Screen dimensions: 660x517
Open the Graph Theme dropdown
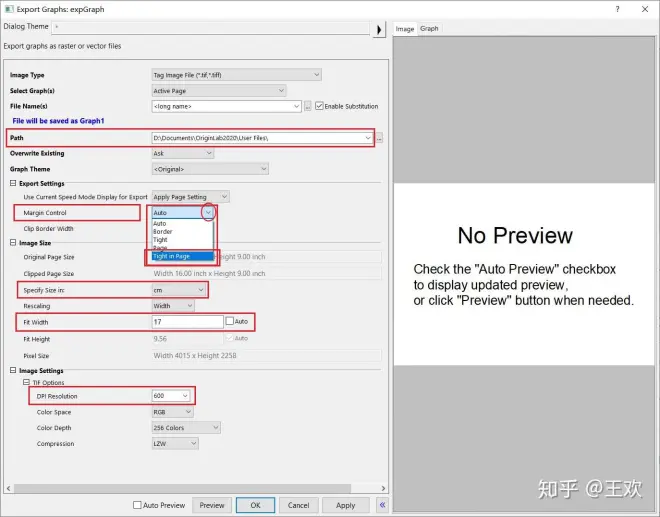pyautogui.click(x=210, y=169)
